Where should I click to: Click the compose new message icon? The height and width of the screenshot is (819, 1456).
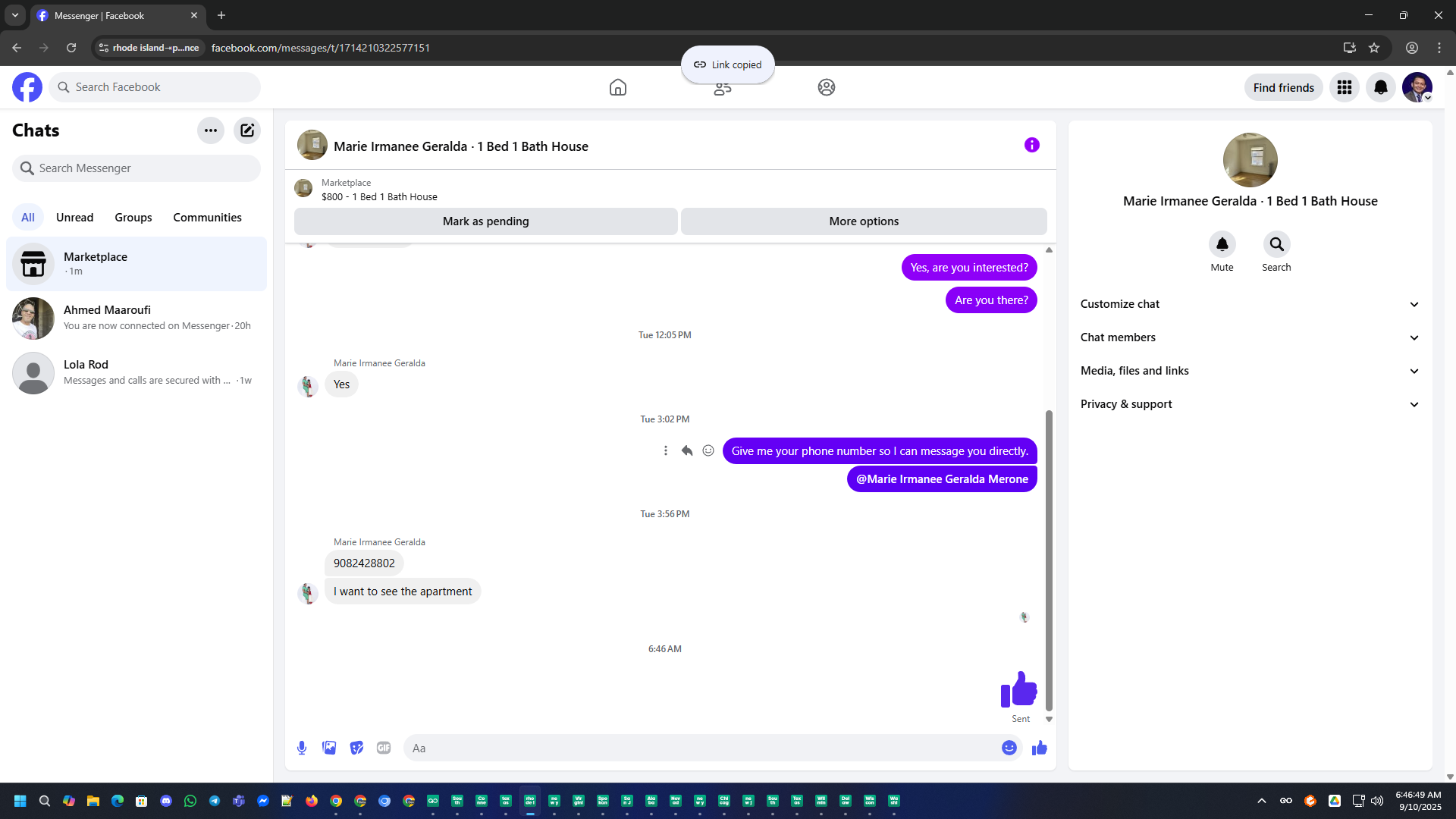[247, 130]
